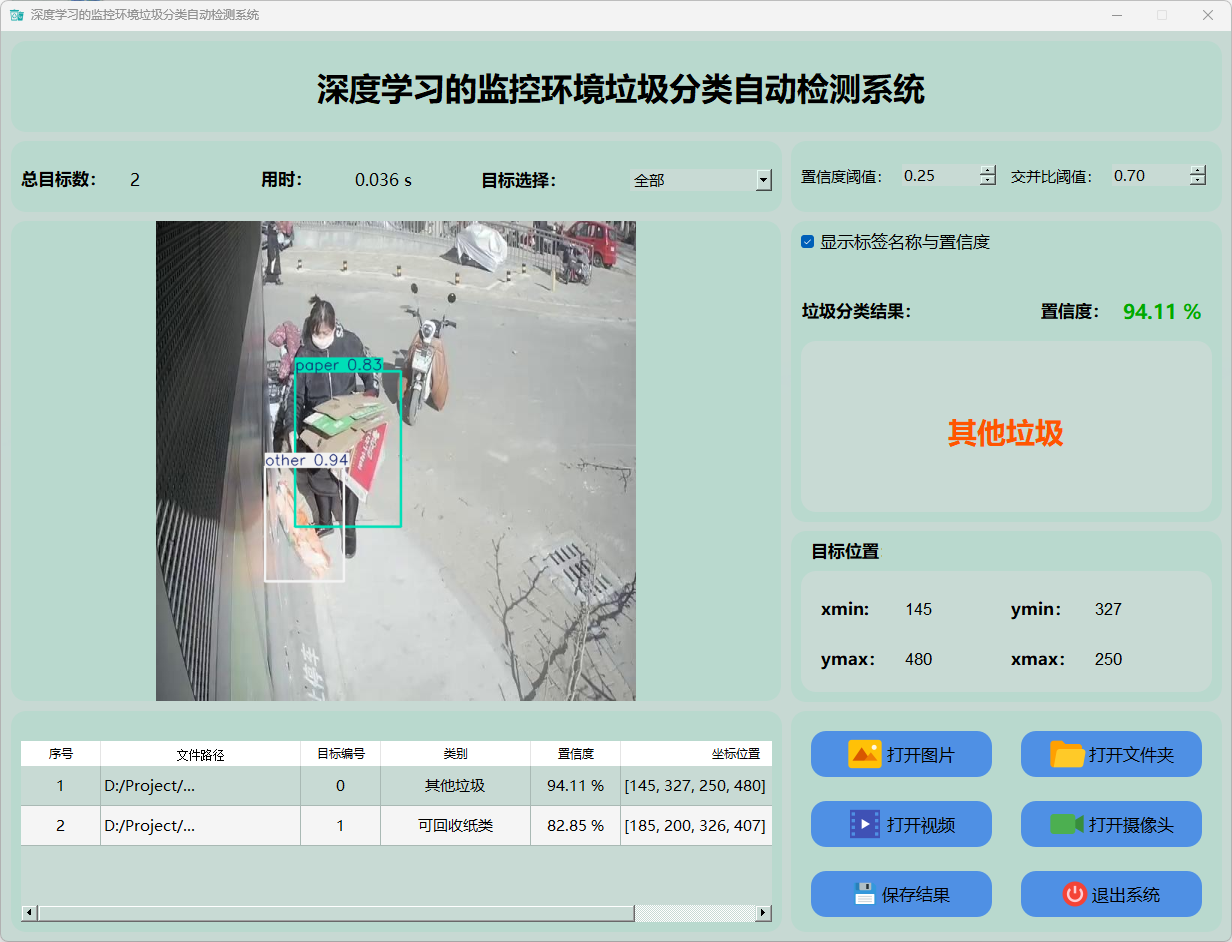Select table row 1 with 其他垃圾
Screen dimensions: 1232x942
coord(455,786)
